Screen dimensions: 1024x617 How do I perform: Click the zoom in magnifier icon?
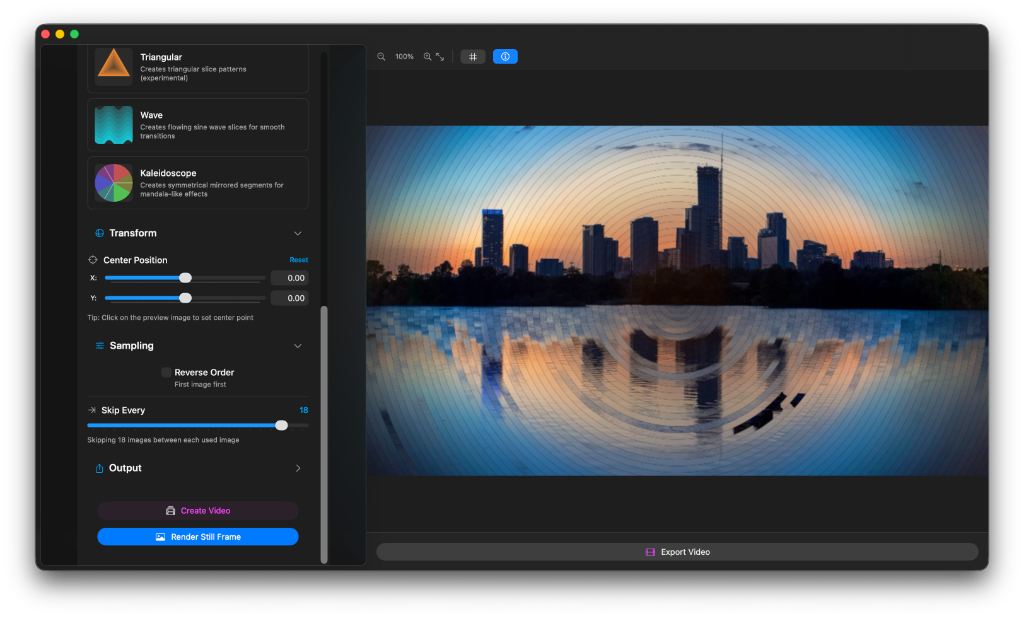427,57
